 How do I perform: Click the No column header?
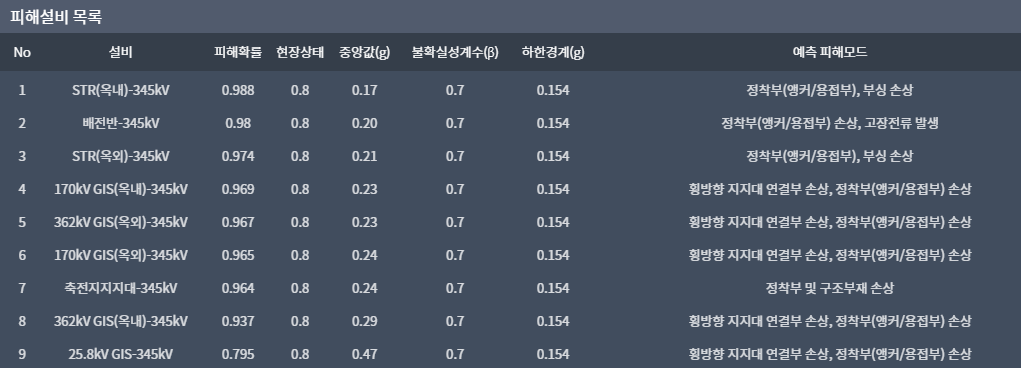22,52
